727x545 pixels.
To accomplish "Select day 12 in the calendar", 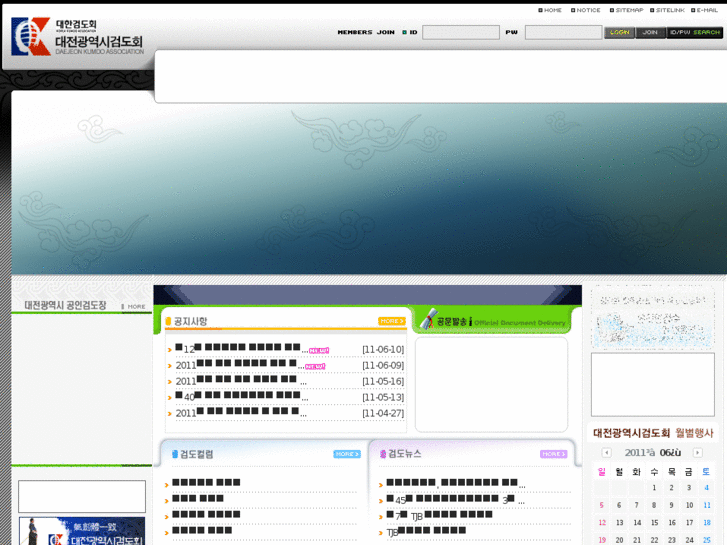I will [602, 523].
